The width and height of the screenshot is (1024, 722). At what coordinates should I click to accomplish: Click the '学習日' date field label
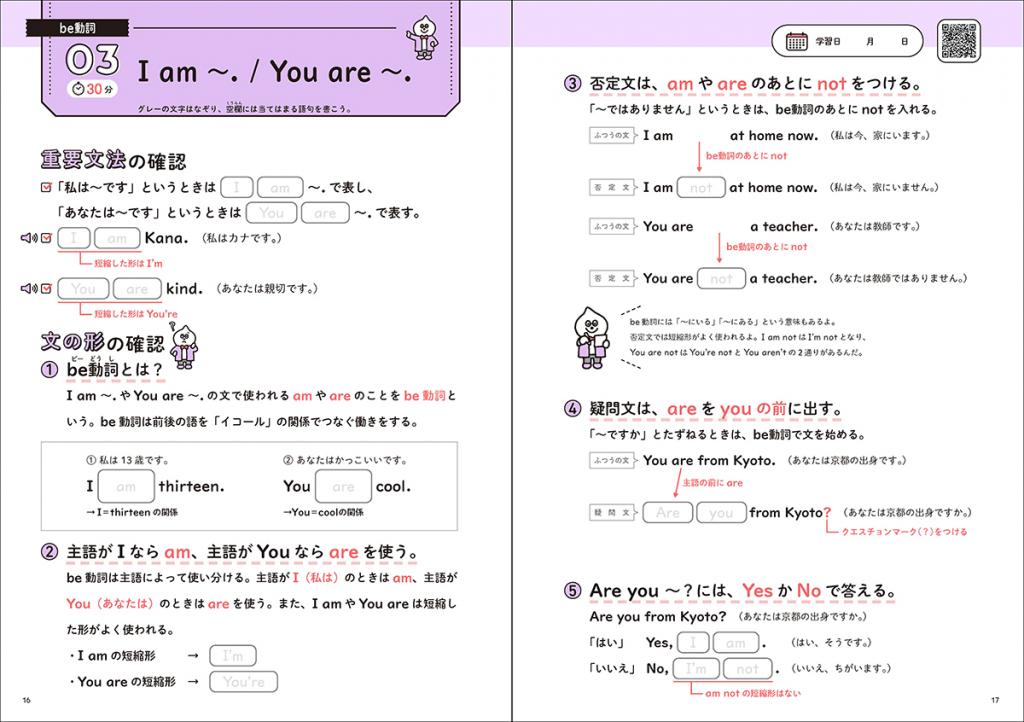pos(828,41)
